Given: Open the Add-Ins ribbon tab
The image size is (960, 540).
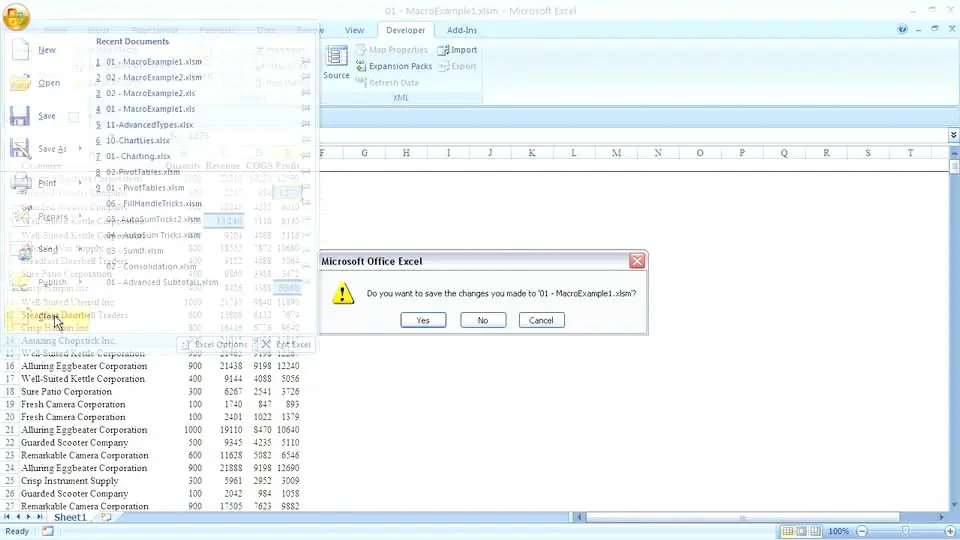Looking at the screenshot, I should (462, 30).
